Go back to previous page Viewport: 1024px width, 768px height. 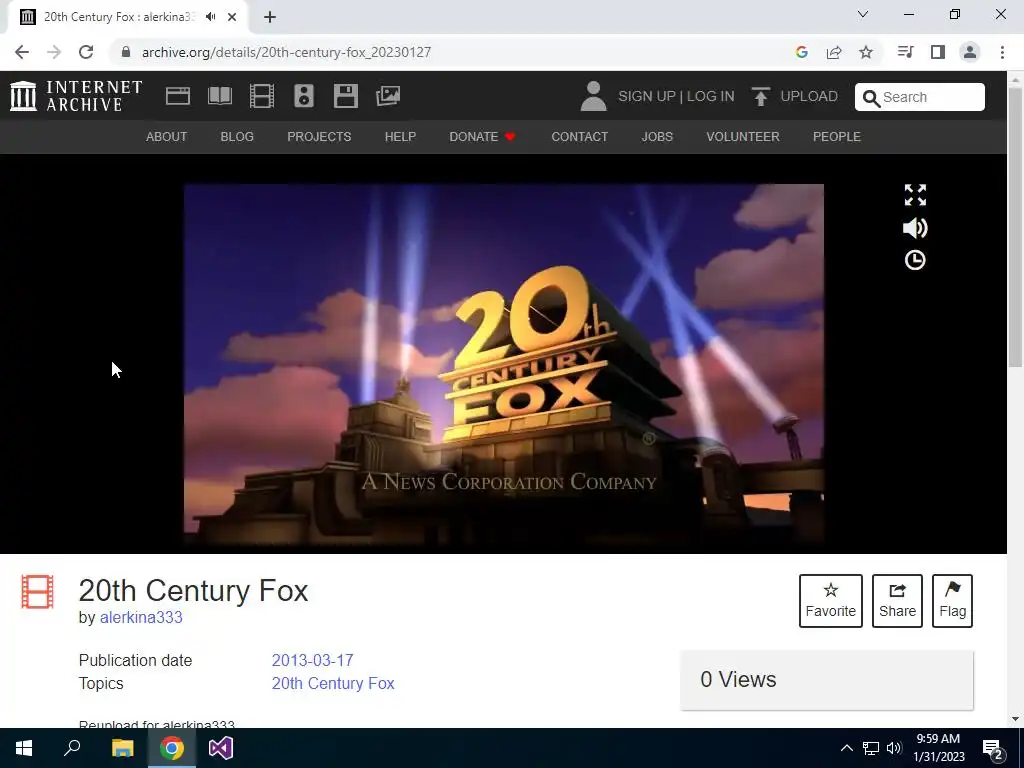click(x=22, y=52)
